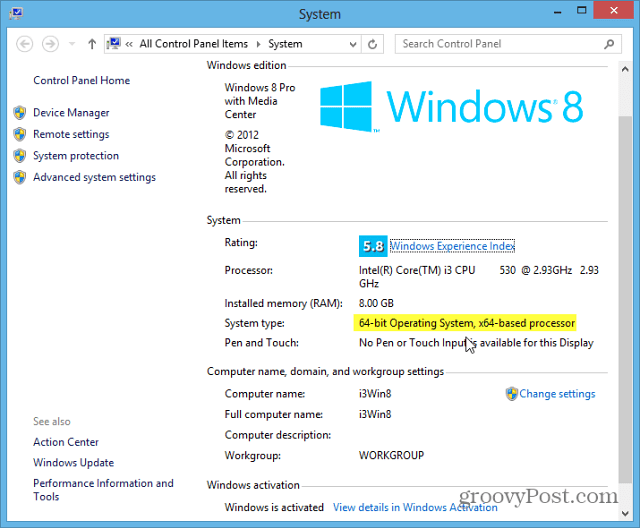Click shield icon beside Change settings
Screen dimensions: 640x528
[511, 394]
